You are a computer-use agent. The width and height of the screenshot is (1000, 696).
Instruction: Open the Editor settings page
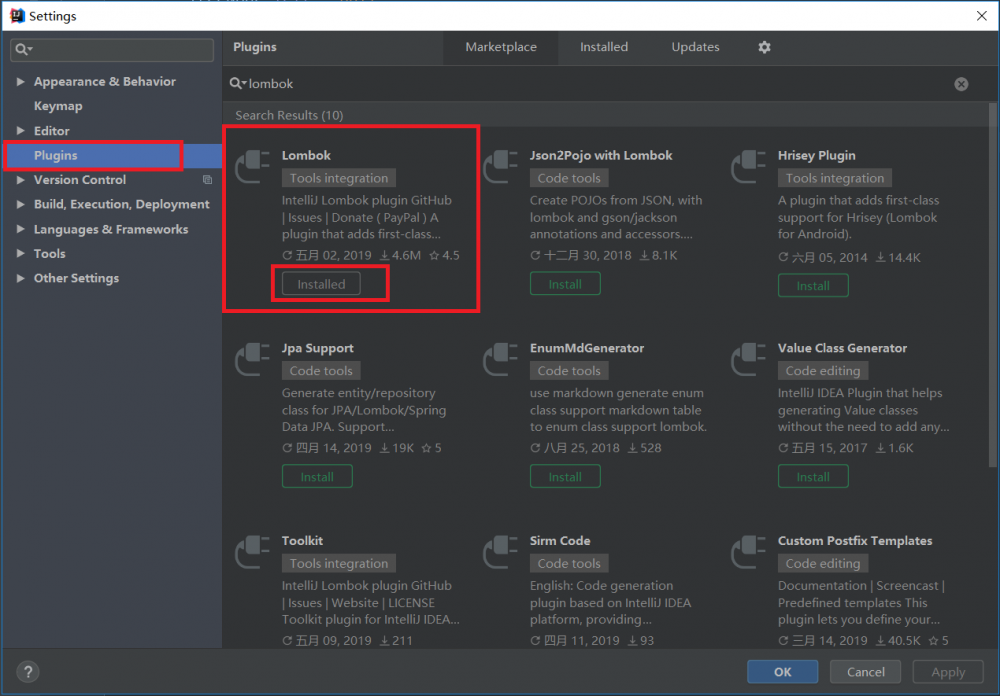coord(52,131)
